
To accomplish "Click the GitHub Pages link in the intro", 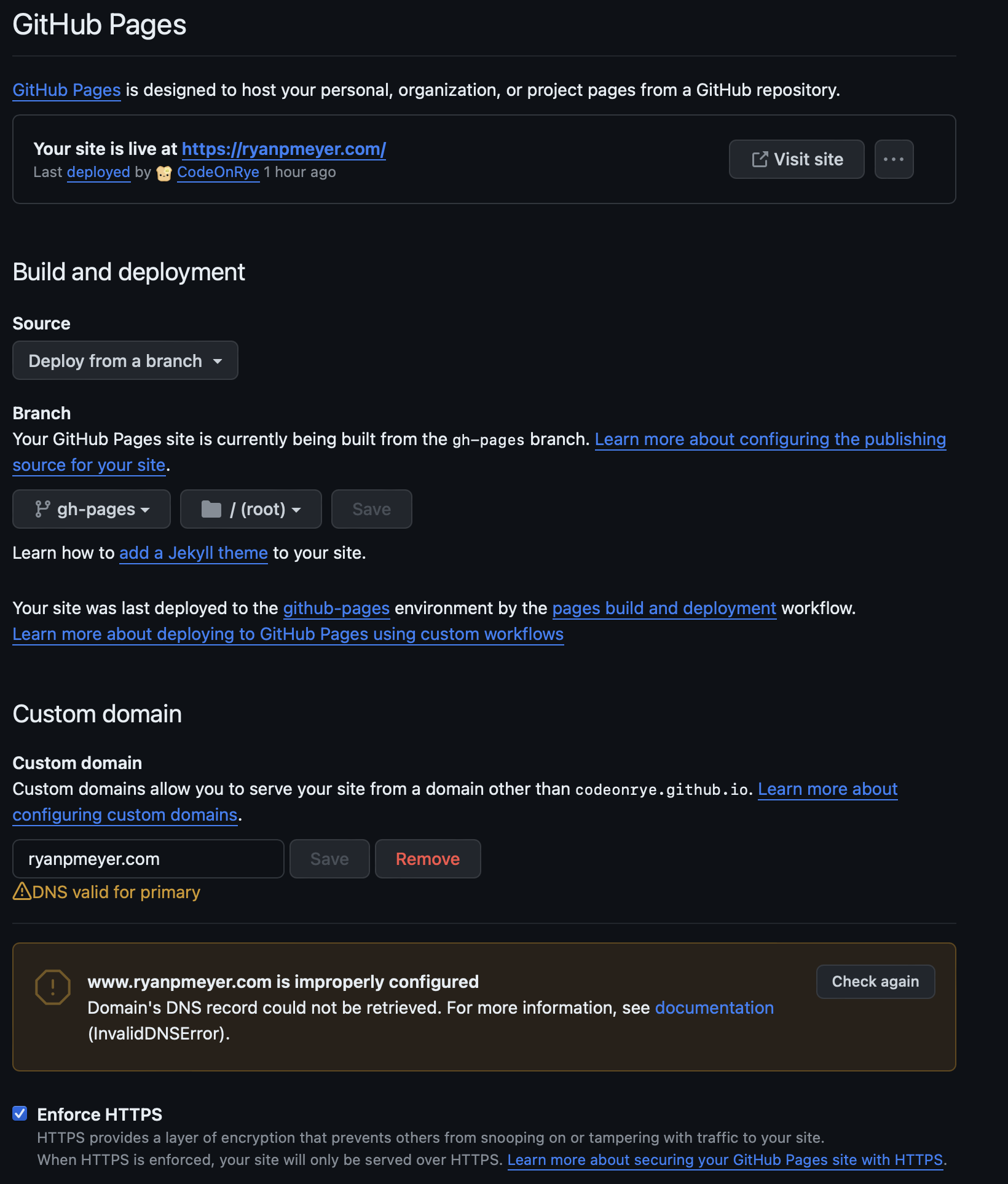I will (x=66, y=90).
